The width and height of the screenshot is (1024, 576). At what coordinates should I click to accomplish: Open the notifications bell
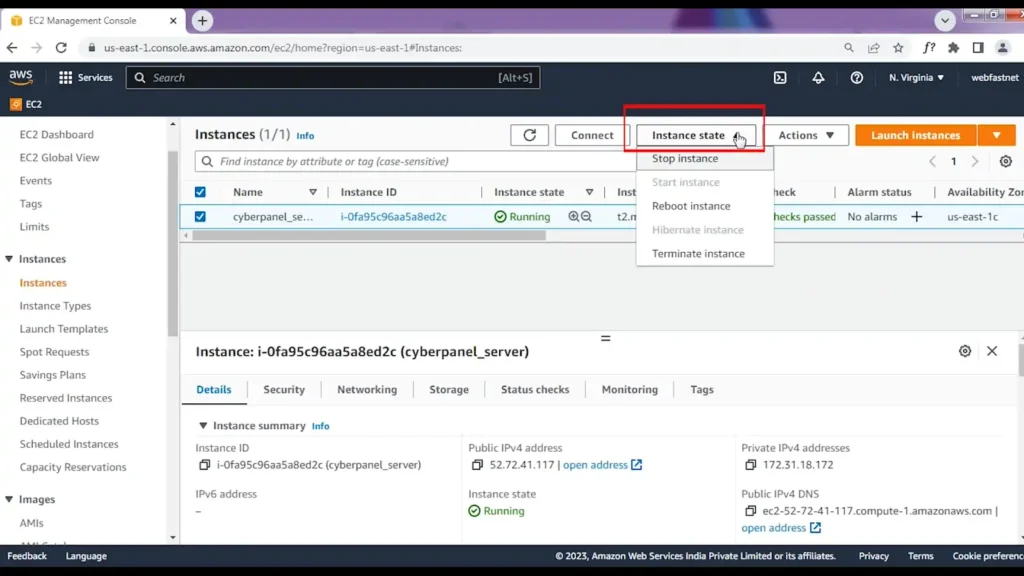click(818, 78)
